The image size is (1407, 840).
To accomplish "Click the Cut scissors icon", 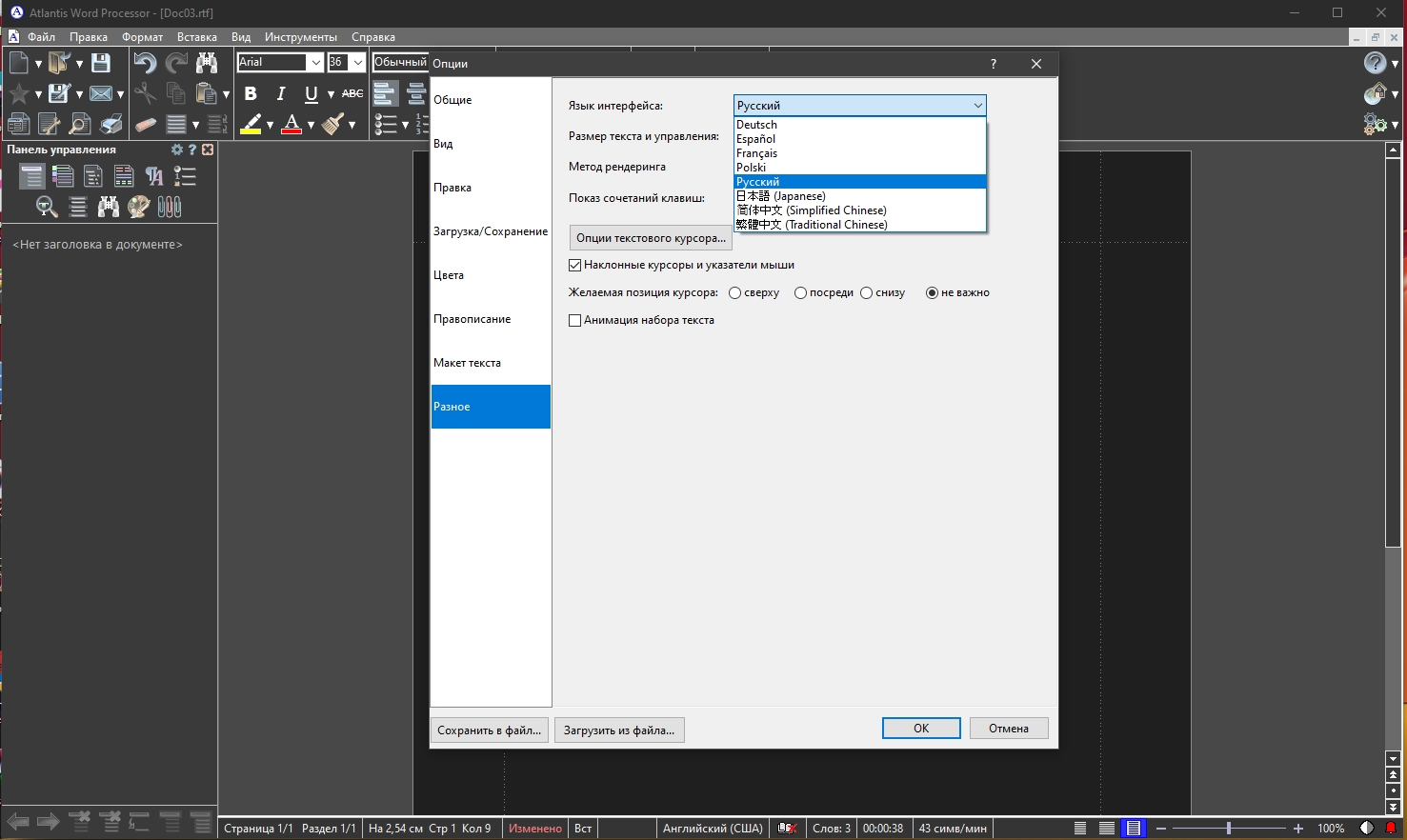I will click(x=145, y=93).
